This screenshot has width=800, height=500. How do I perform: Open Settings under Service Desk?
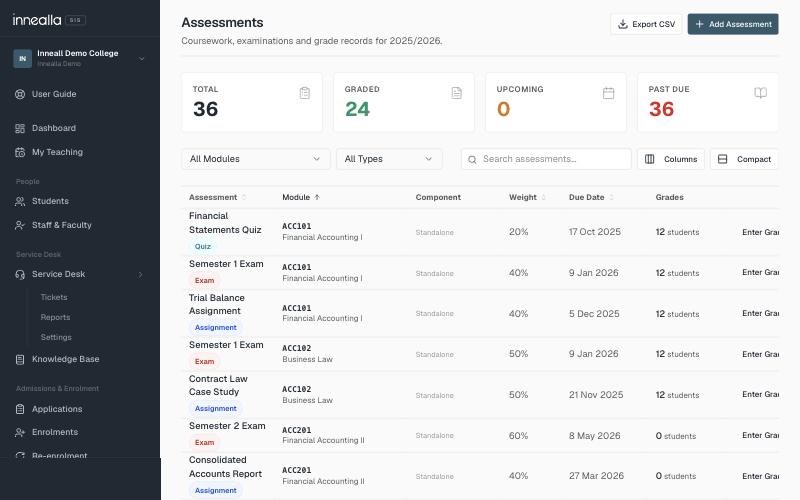[x=56, y=337]
